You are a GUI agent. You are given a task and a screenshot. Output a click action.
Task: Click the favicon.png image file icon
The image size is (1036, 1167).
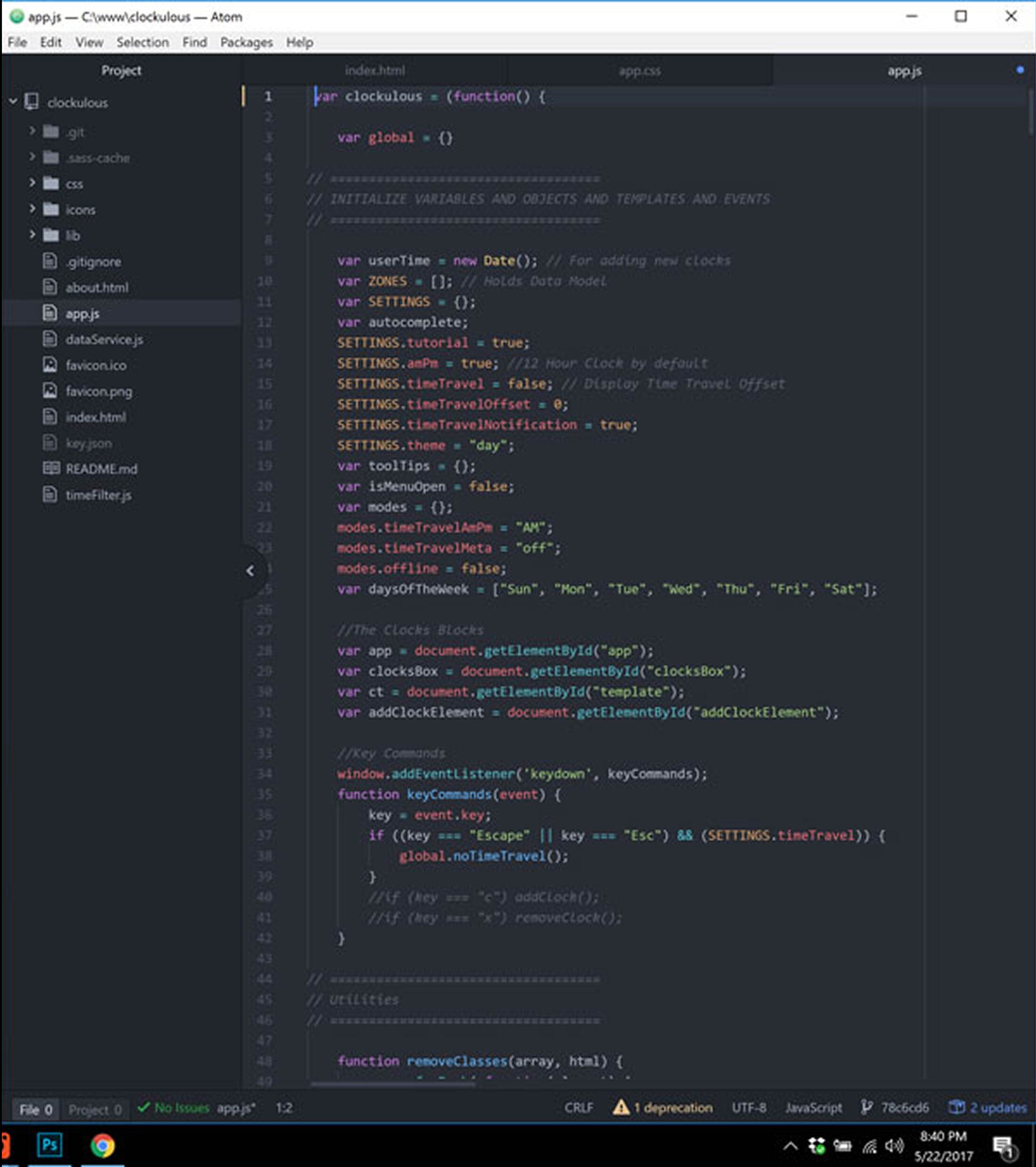[50, 392]
